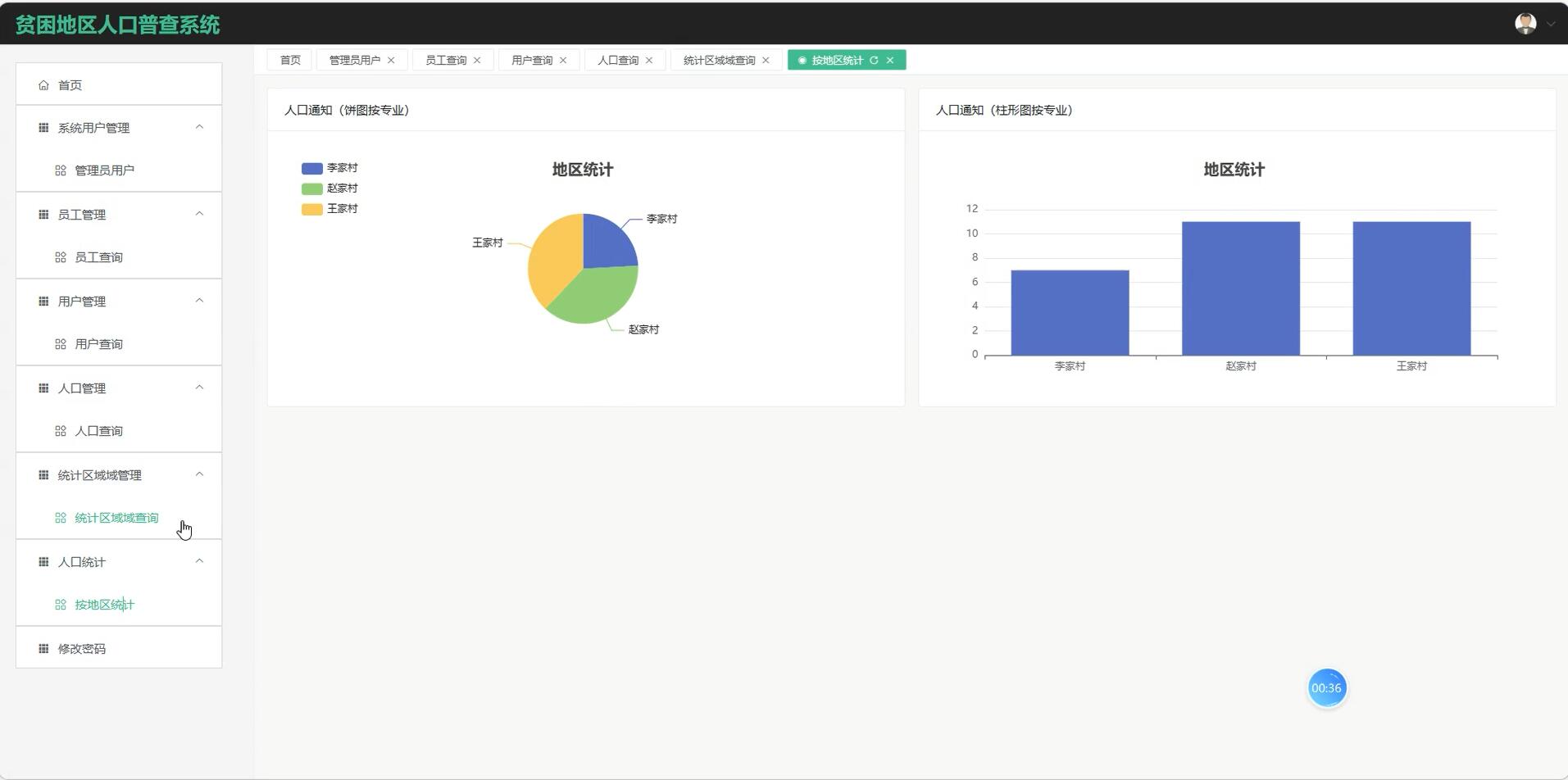Open the user avatar in the top bar
Screen dimensions: 1568x780
pyautogui.click(x=1525, y=23)
